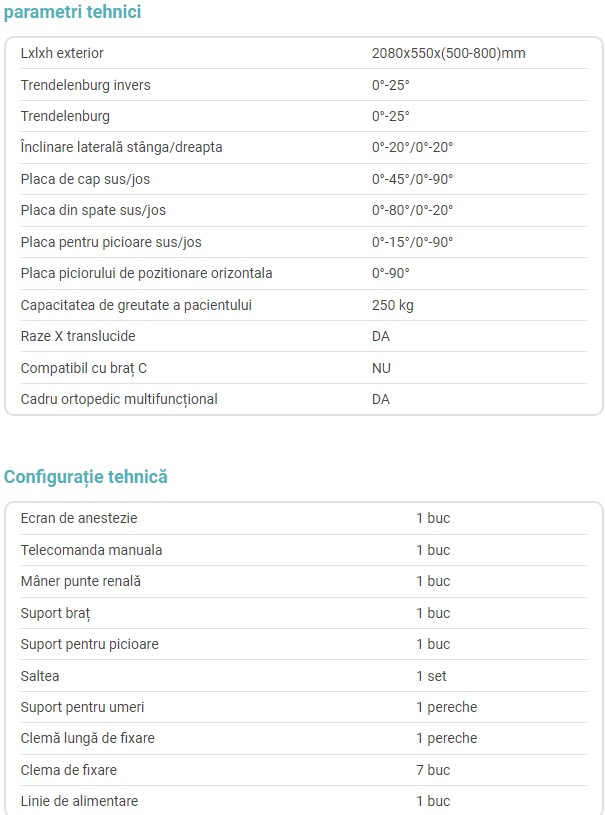Image resolution: width=605 pixels, height=815 pixels.
Task: Select the 'Lxlxh exterior' row label
Action: (x=62, y=53)
